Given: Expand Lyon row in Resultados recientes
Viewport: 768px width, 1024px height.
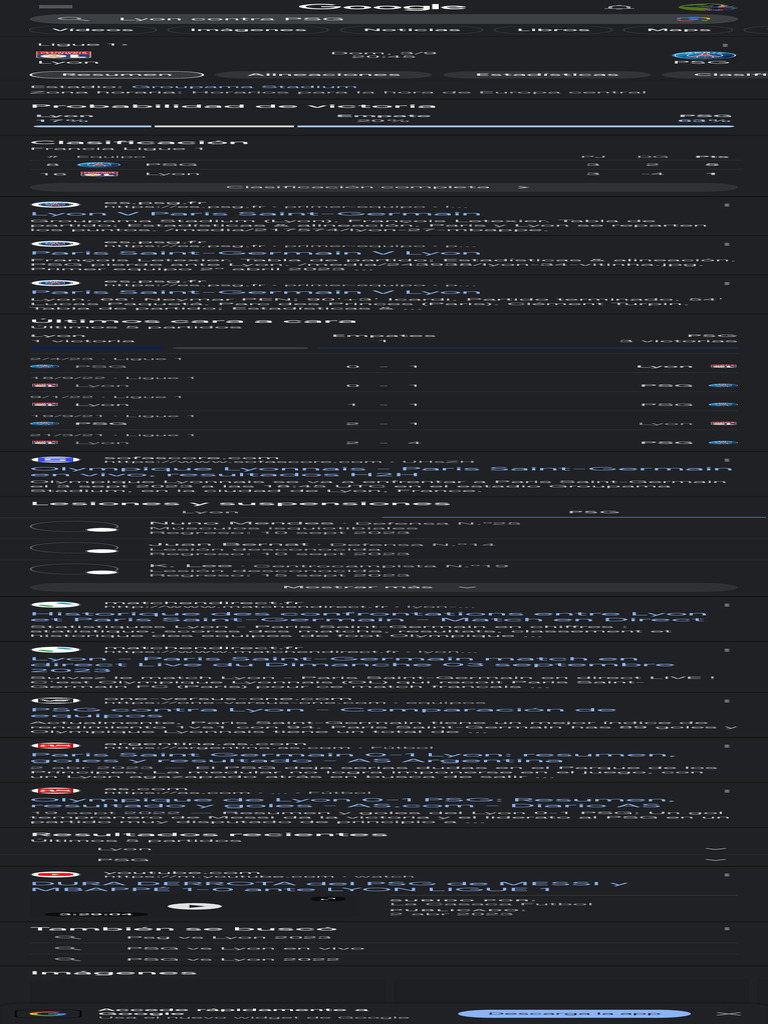Looking at the screenshot, I should tap(384, 849).
